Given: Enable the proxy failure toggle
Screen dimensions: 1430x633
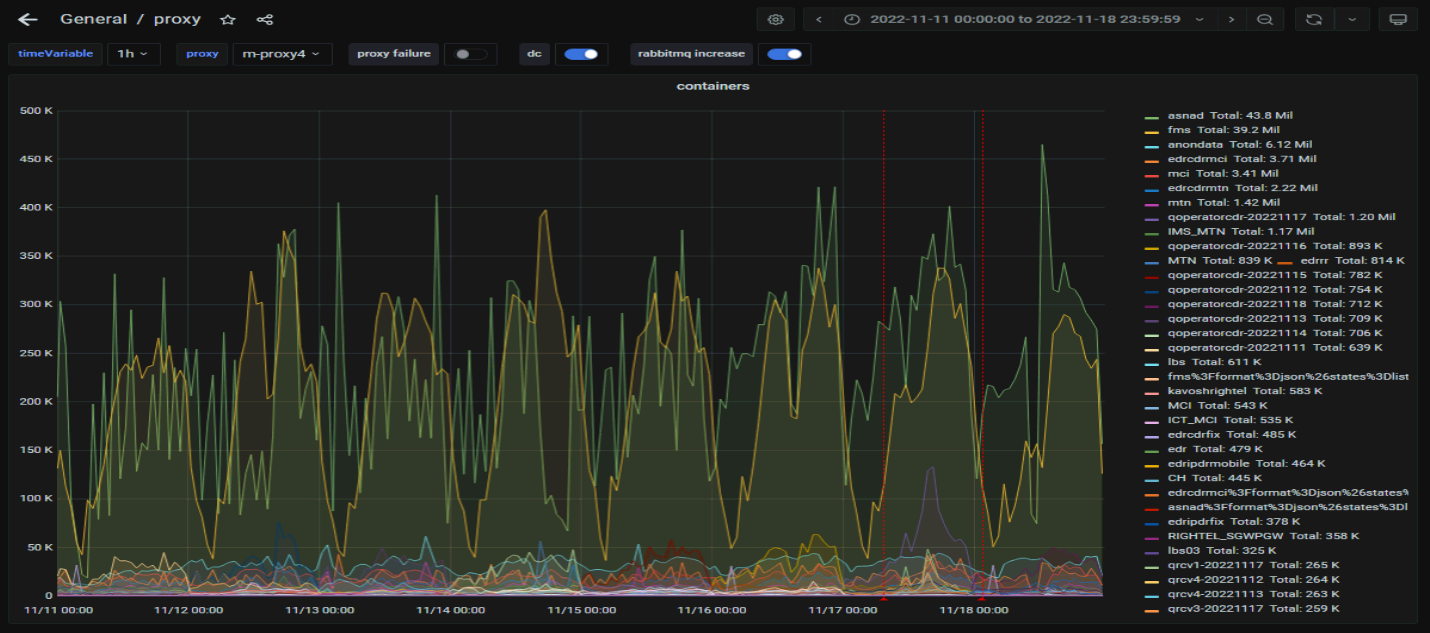Looking at the screenshot, I should [469, 54].
